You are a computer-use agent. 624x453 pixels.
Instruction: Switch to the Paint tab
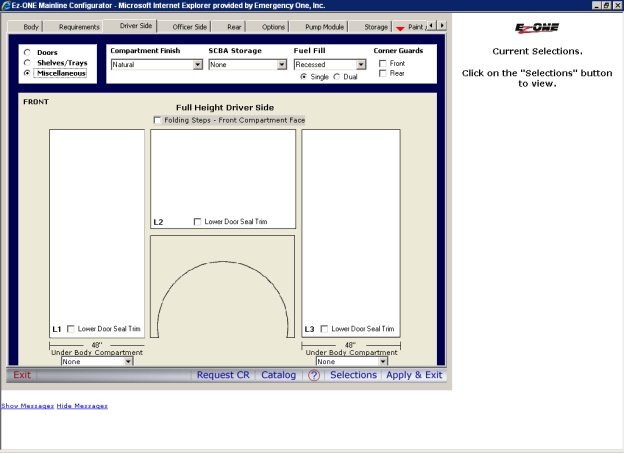click(x=411, y=27)
